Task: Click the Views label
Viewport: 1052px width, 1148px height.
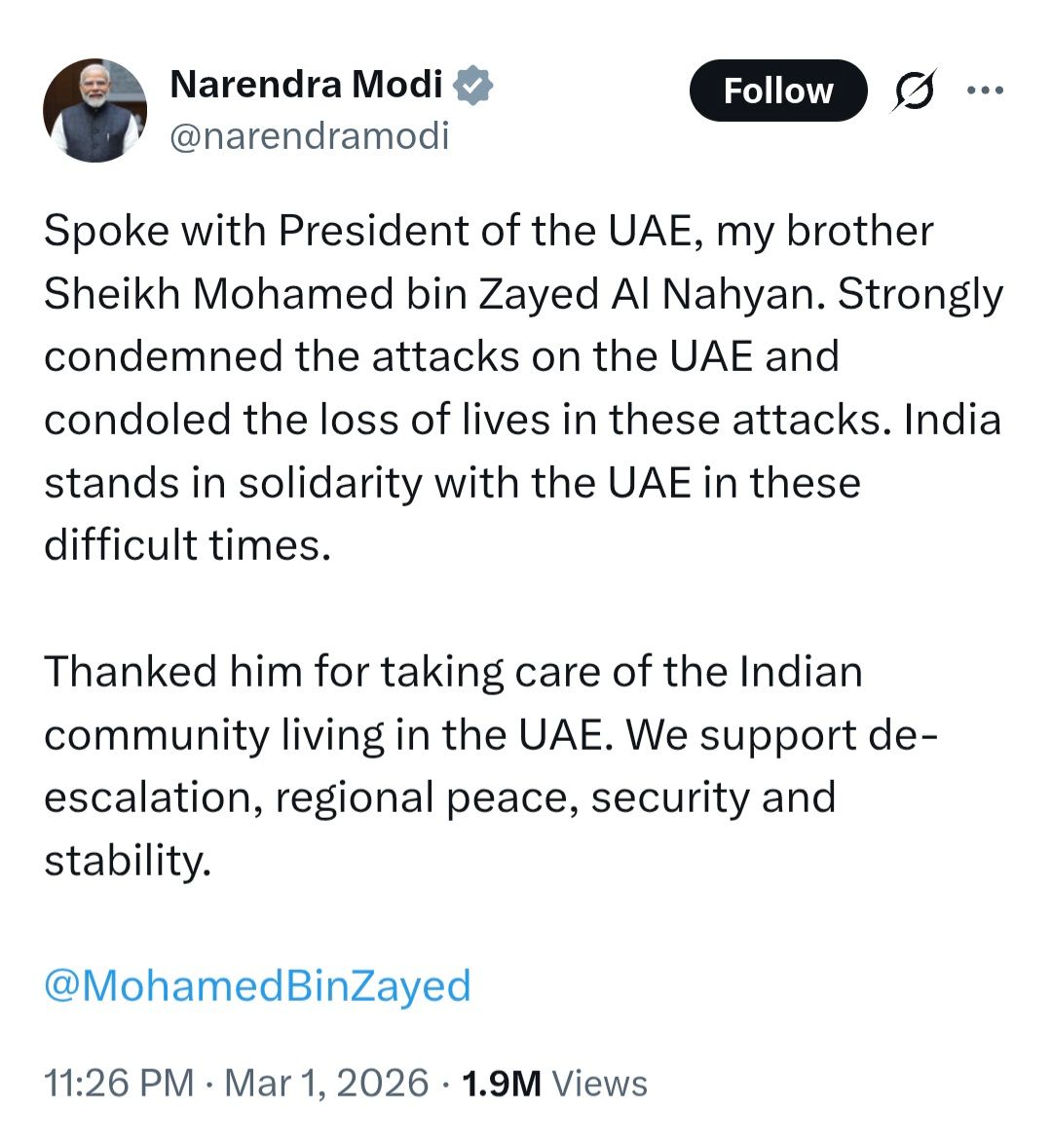Action: [x=599, y=1083]
